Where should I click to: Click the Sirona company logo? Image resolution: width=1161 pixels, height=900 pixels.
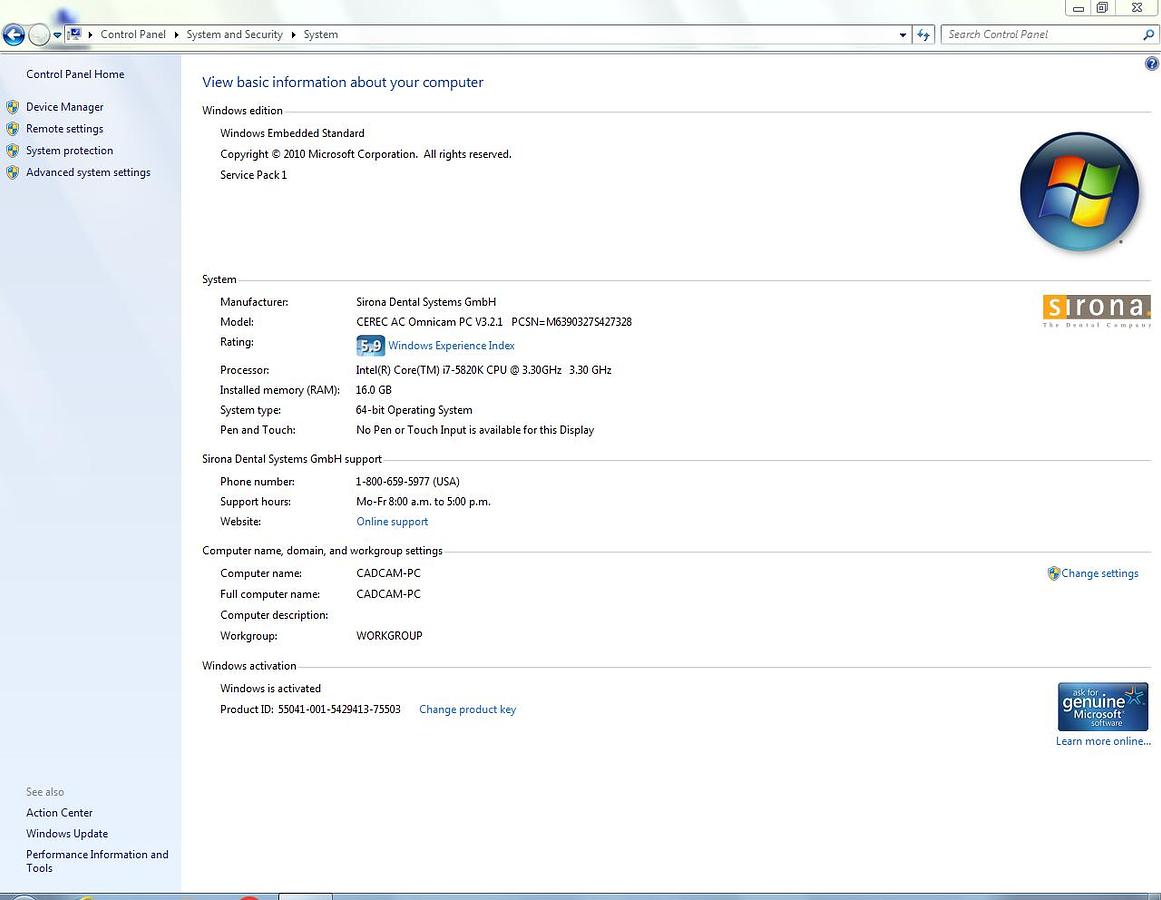(1096, 309)
